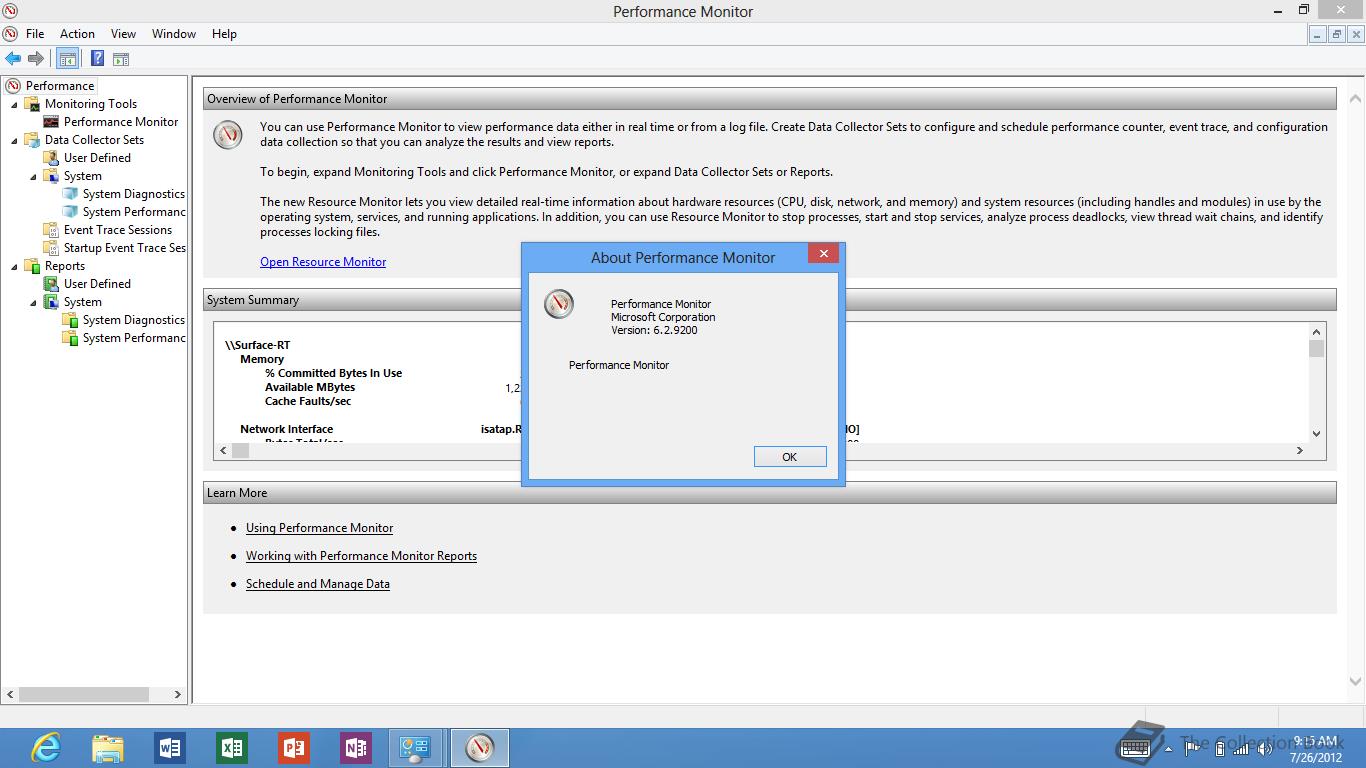Image resolution: width=1366 pixels, height=768 pixels.
Task: Launch Internet Explorer from the taskbar
Action: tap(46, 748)
